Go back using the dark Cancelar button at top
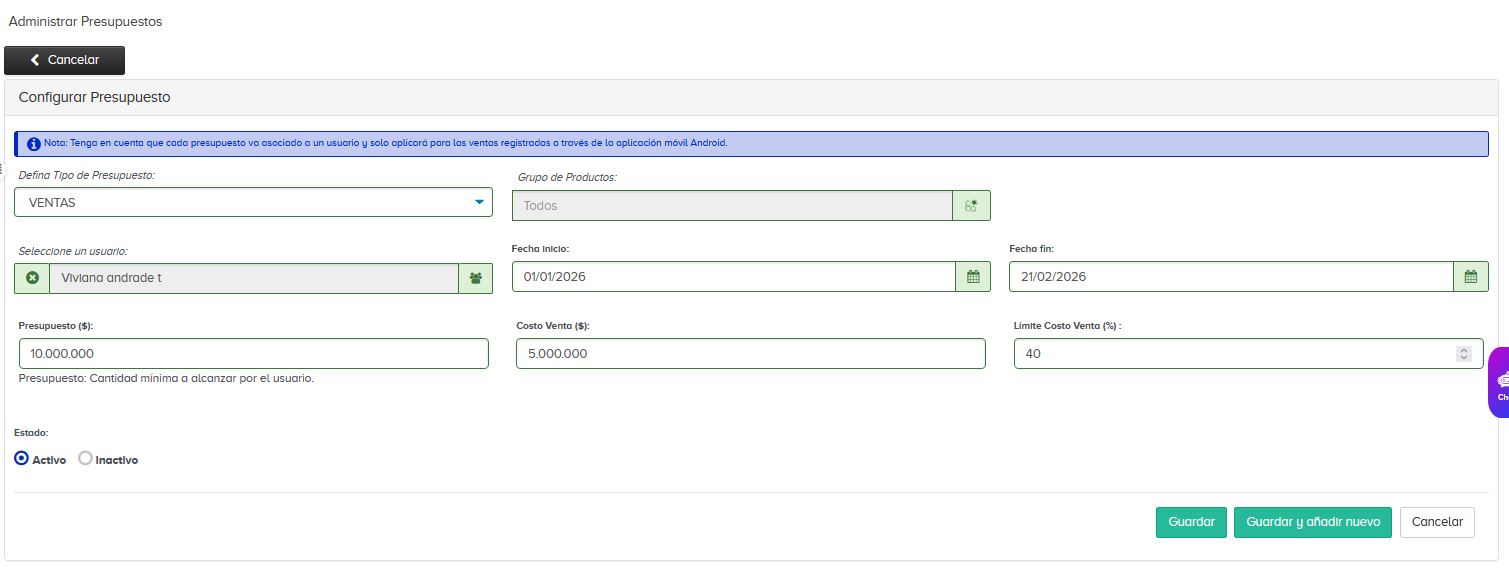The image size is (1509, 568). tap(65, 60)
